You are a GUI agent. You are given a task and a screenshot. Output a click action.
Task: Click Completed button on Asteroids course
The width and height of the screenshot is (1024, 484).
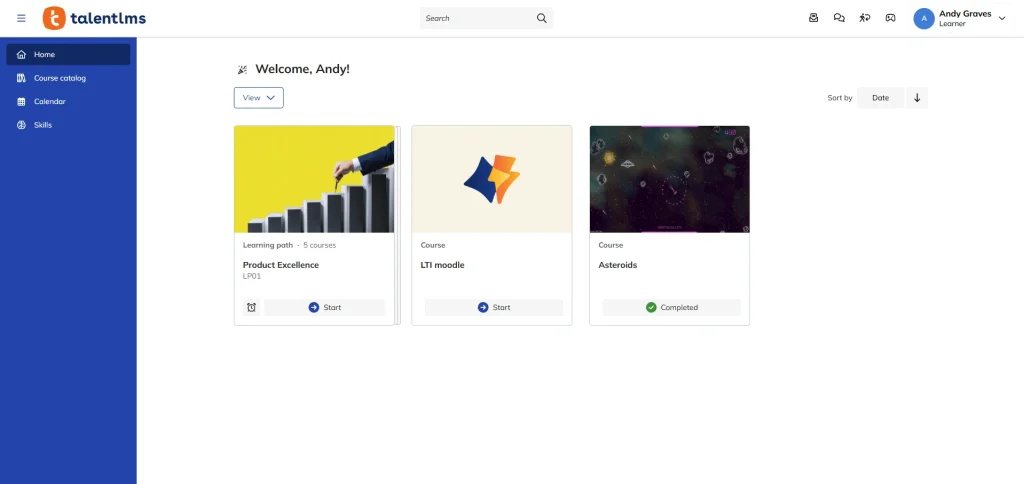(672, 307)
